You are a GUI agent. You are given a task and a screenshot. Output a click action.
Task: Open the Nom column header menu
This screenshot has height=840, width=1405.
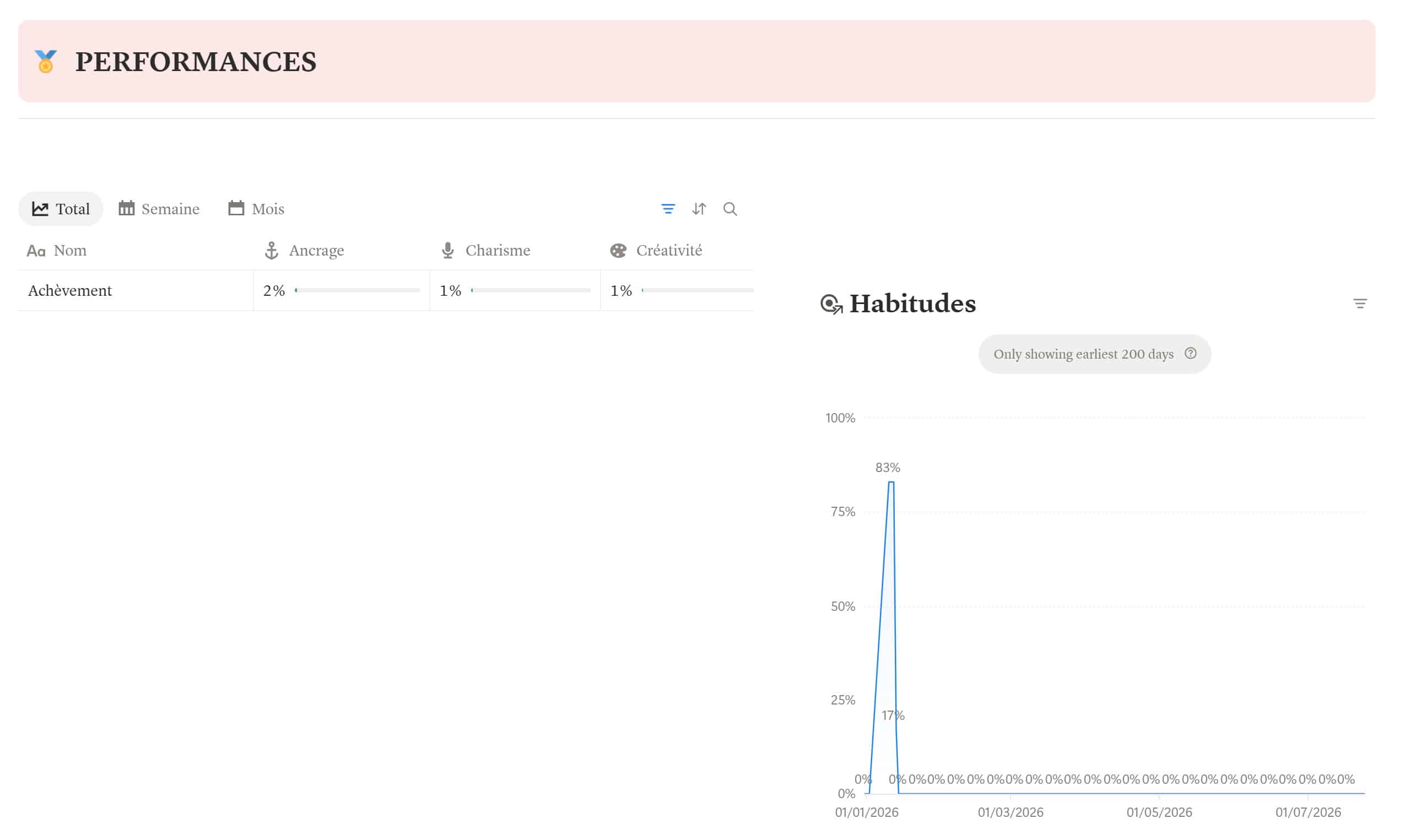136,250
